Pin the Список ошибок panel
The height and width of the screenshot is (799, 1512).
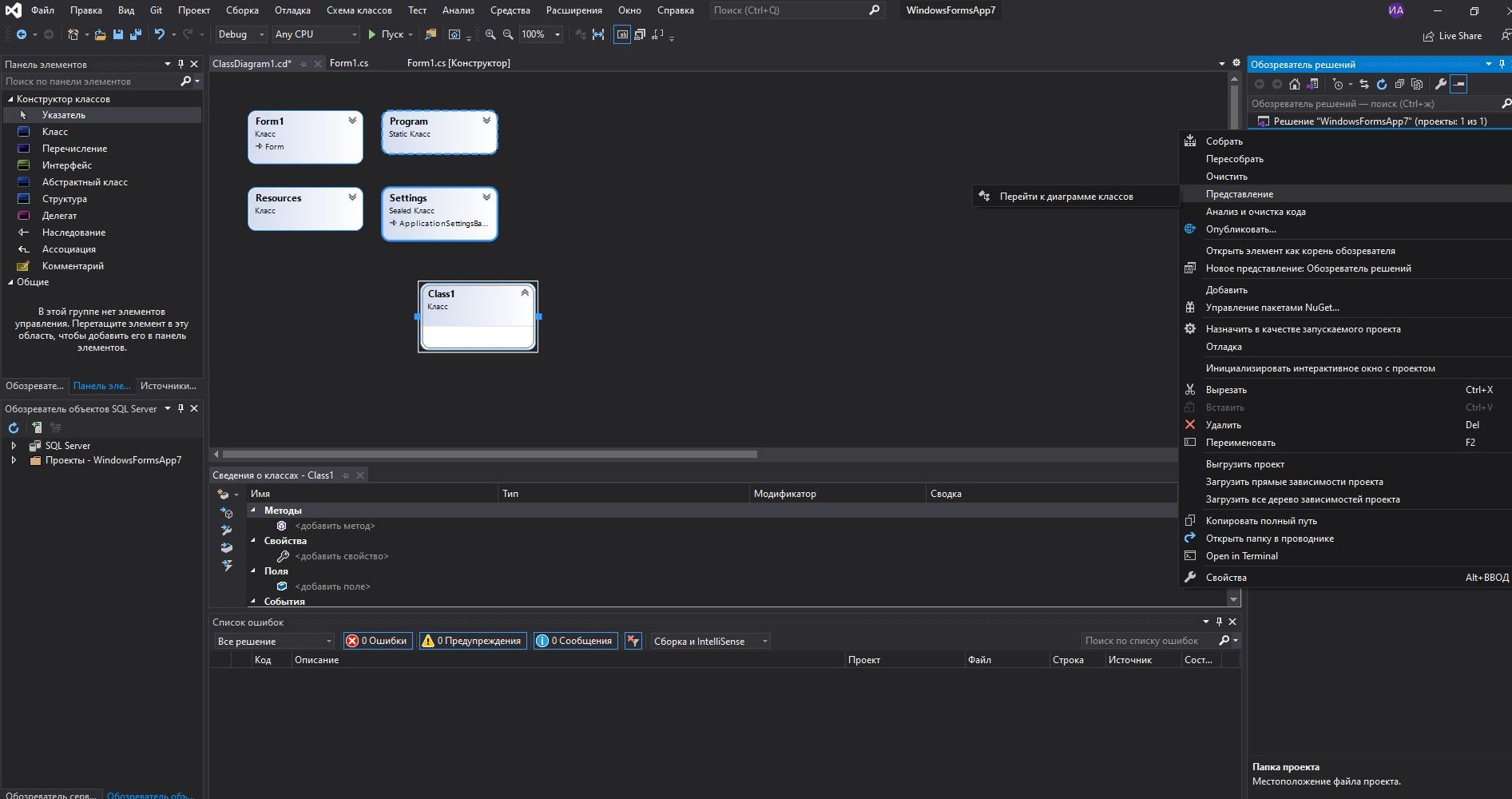[1219, 622]
